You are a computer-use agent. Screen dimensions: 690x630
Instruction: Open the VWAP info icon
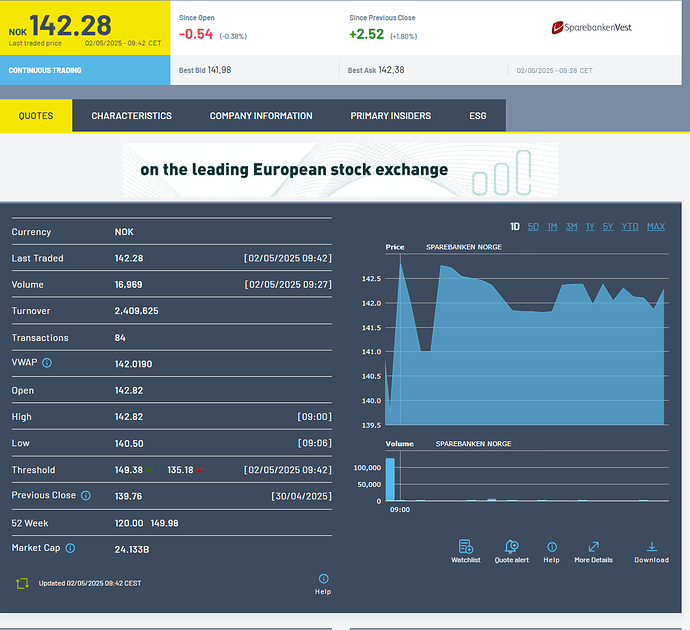pyautogui.click(x=47, y=363)
